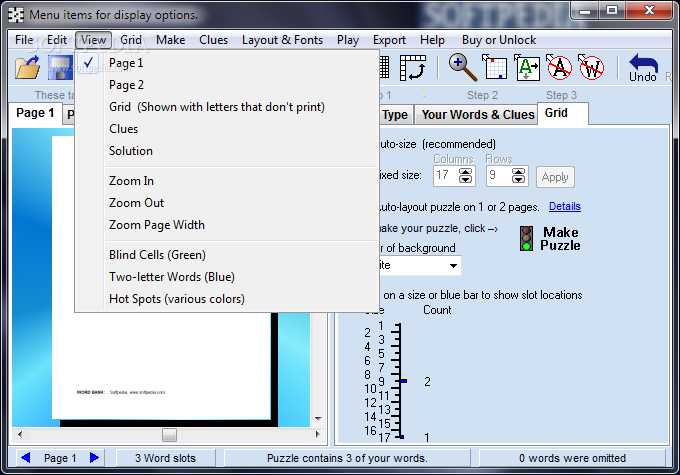Open the Help menu
This screenshot has height=475, width=680.
tap(432, 40)
